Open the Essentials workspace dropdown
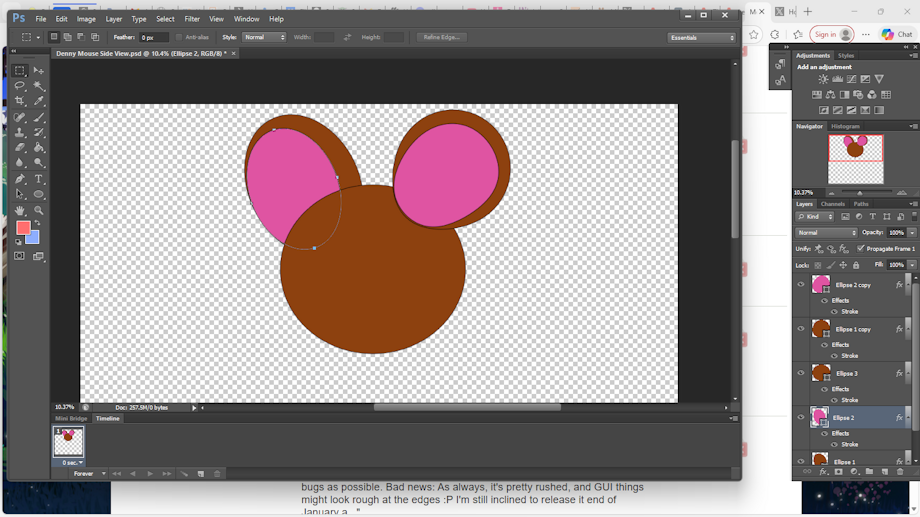Image resolution: width=920 pixels, height=517 pixels. [x=702, y=37]
